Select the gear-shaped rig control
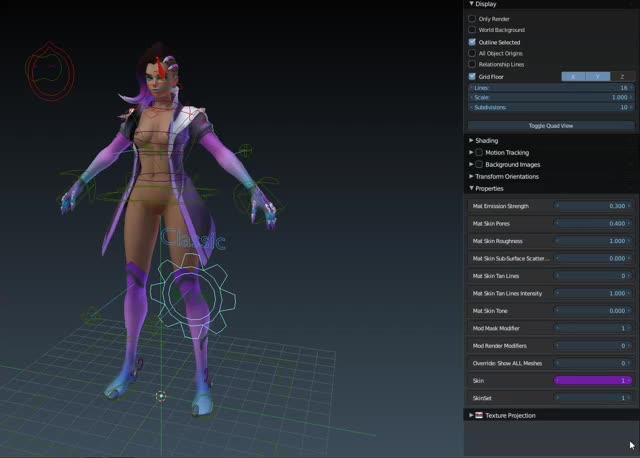640x458 pixels. (x=193, y=296)
